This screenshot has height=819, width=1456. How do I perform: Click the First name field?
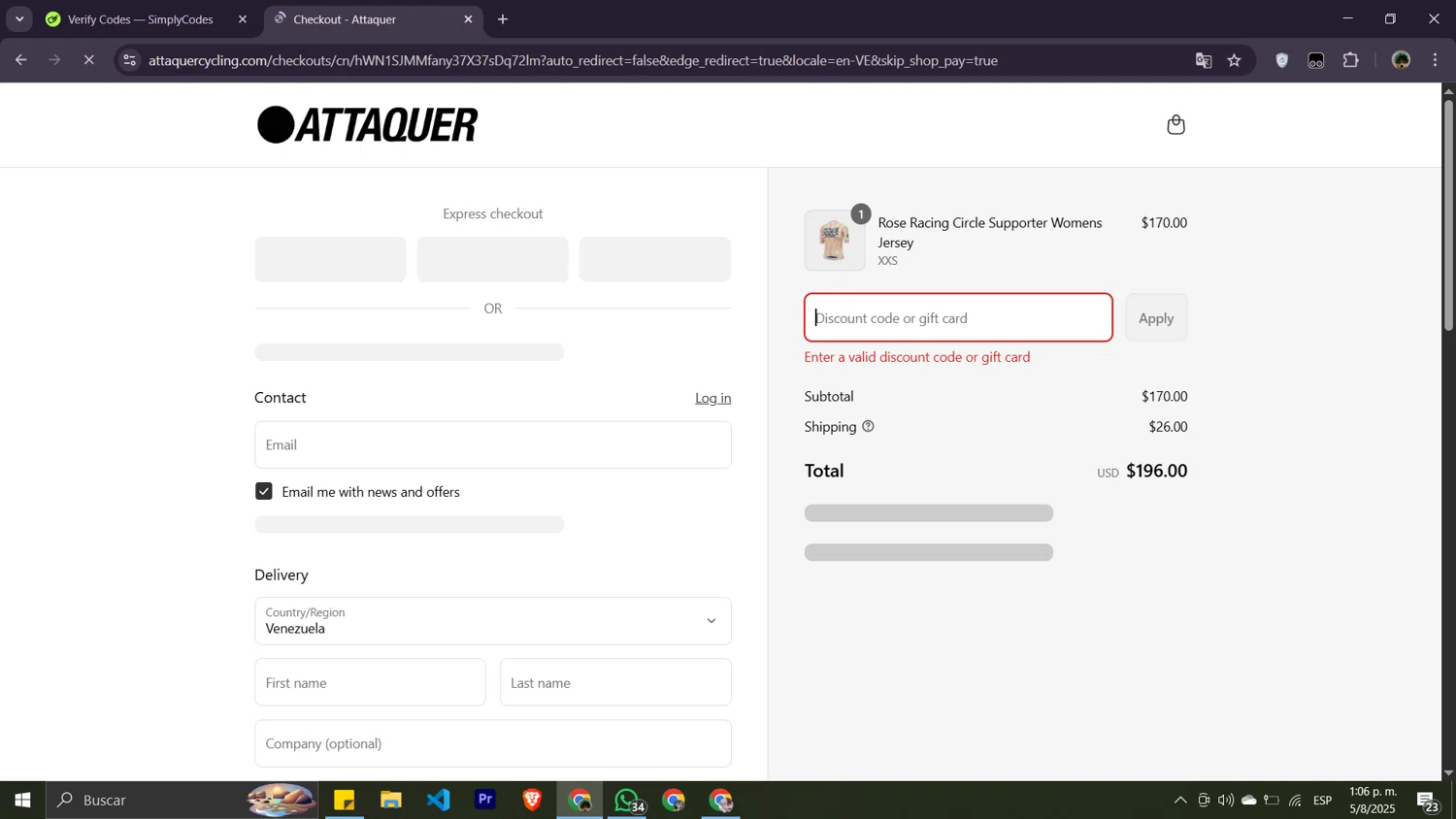tap(370, 682)
